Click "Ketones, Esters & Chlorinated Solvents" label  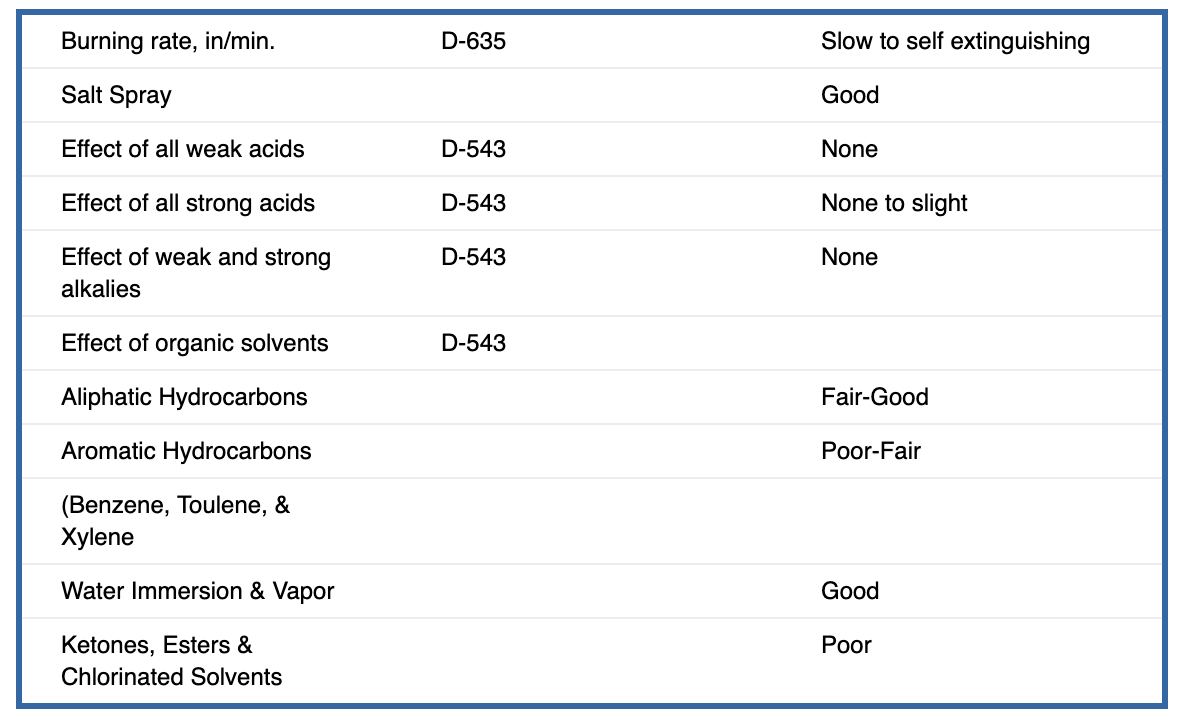point(171,660)
